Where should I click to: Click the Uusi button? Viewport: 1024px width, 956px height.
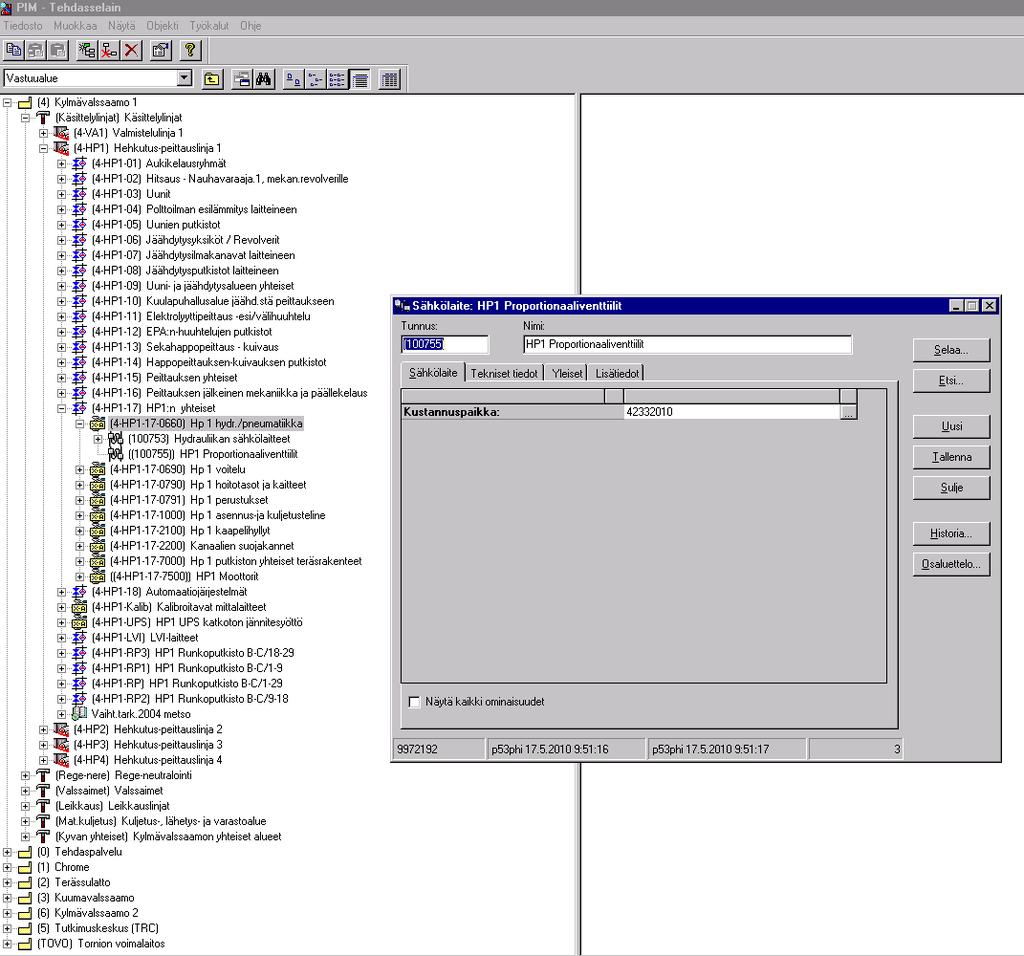pyautogui.click(x=951, y=426)
